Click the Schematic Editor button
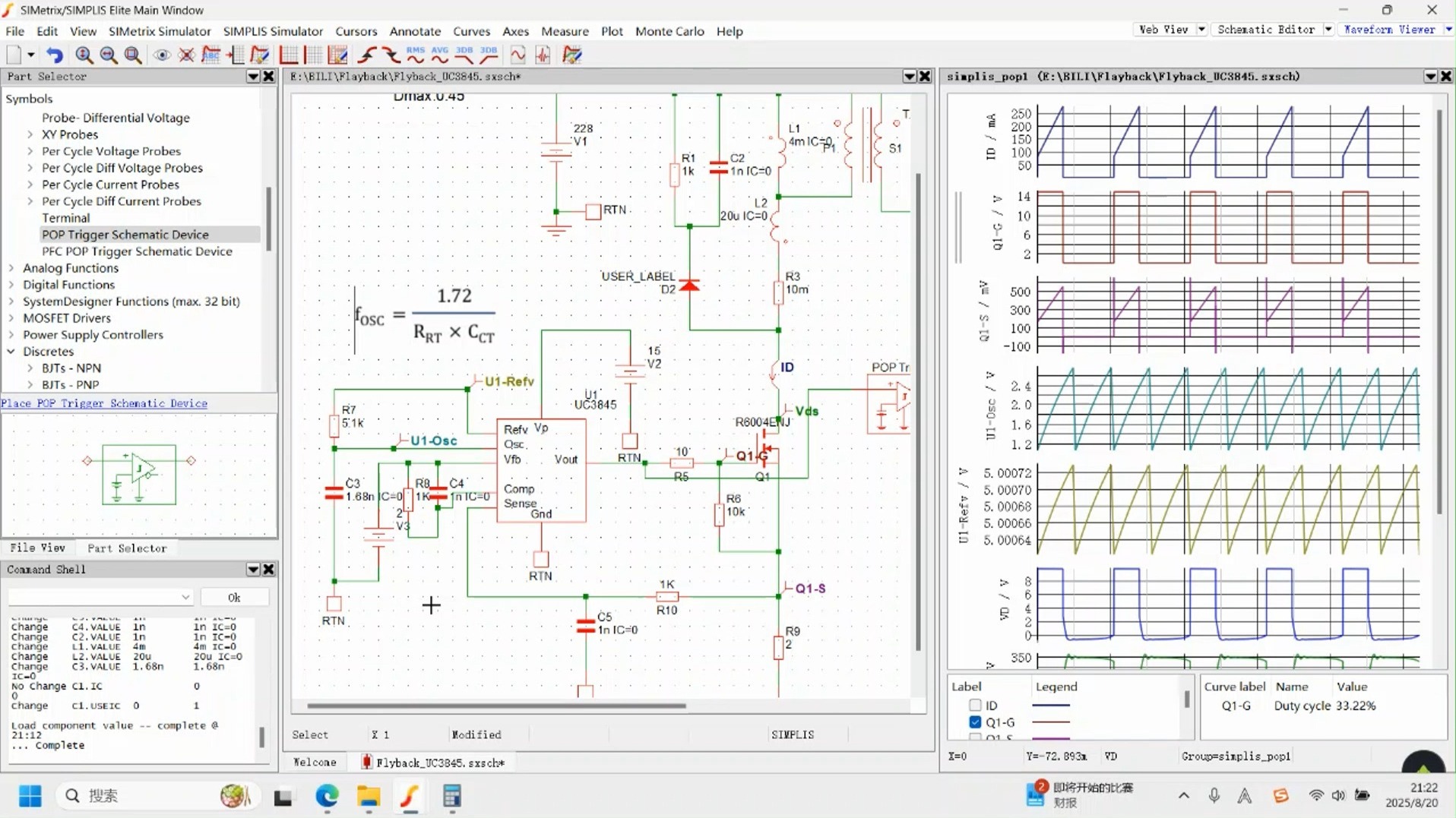Viewport: 1456px width, 818px height. [x=1266, y=30]
